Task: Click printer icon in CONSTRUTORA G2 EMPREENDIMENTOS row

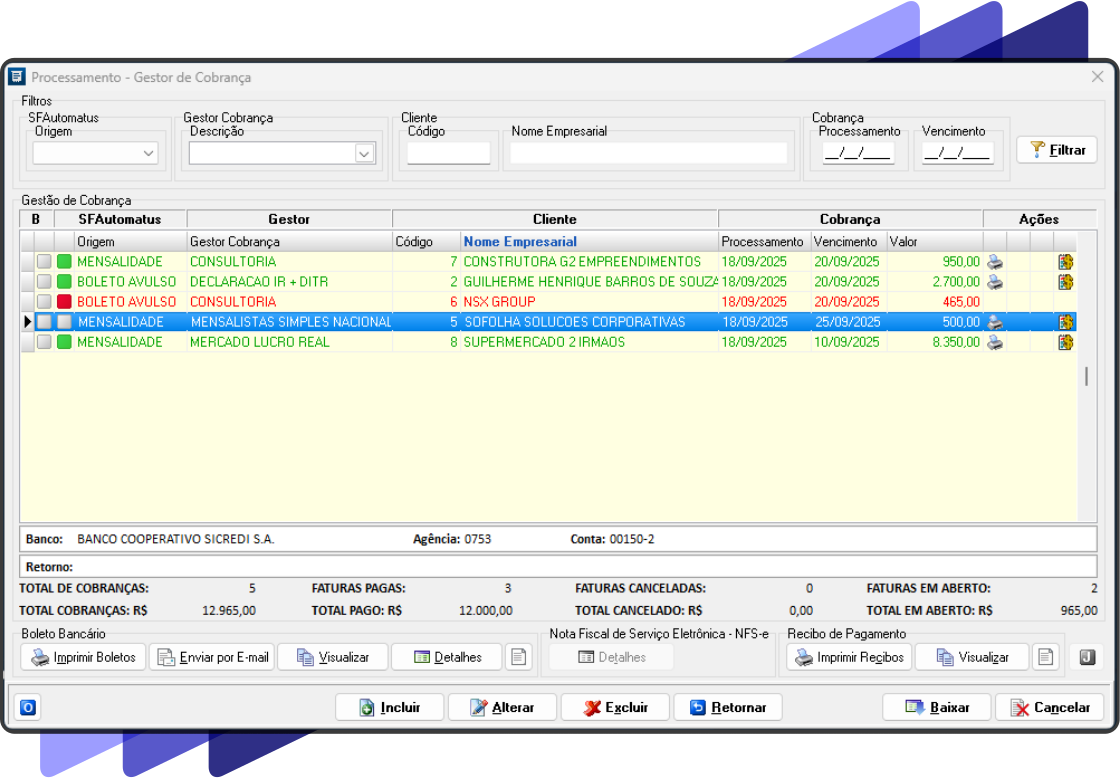Action: [994, 262]
